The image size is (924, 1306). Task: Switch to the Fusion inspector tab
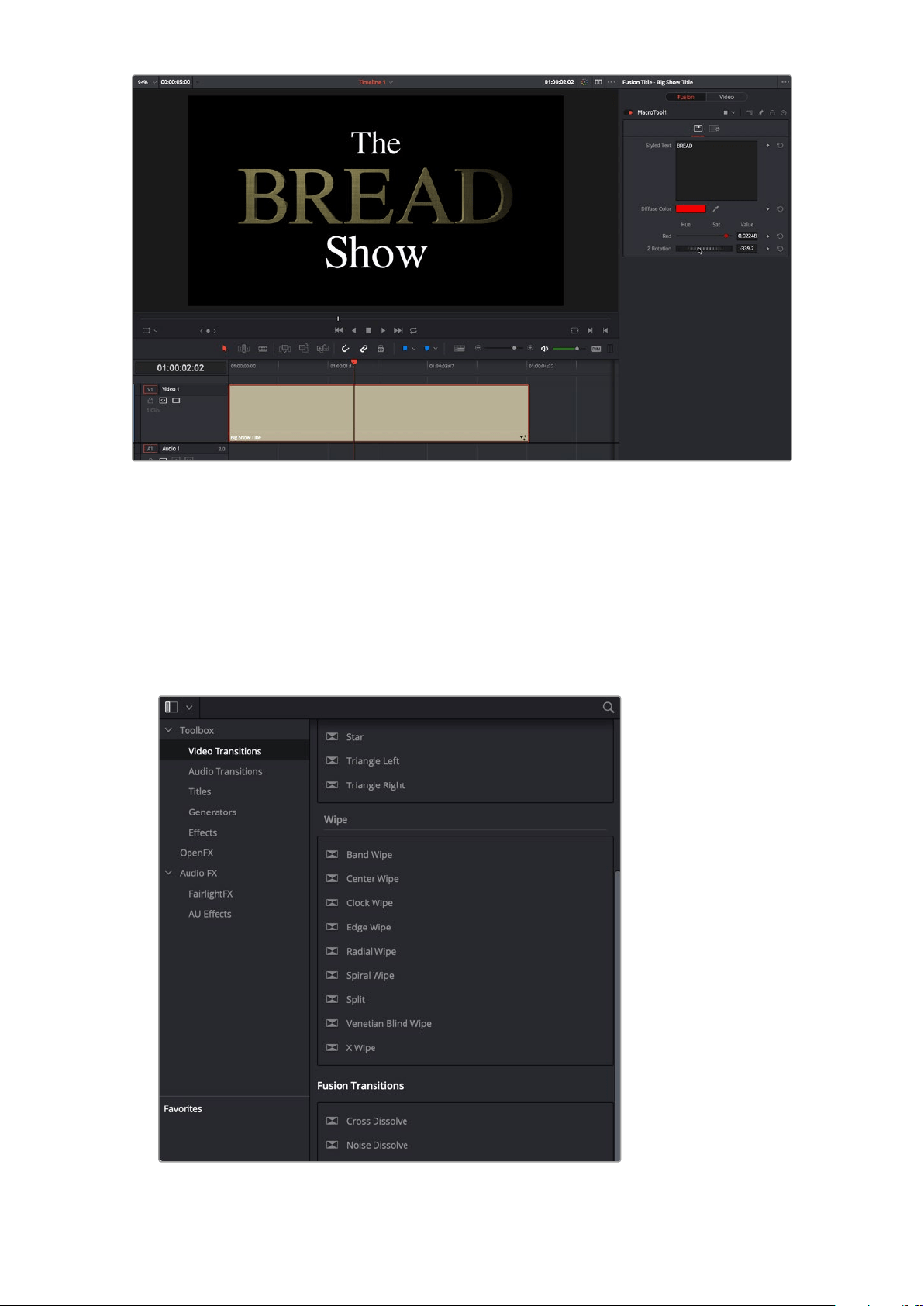[686, 97]
